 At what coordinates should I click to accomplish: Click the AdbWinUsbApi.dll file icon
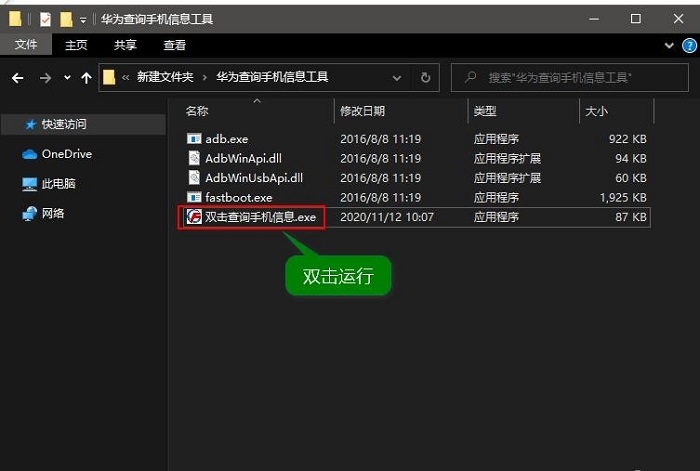194,178
